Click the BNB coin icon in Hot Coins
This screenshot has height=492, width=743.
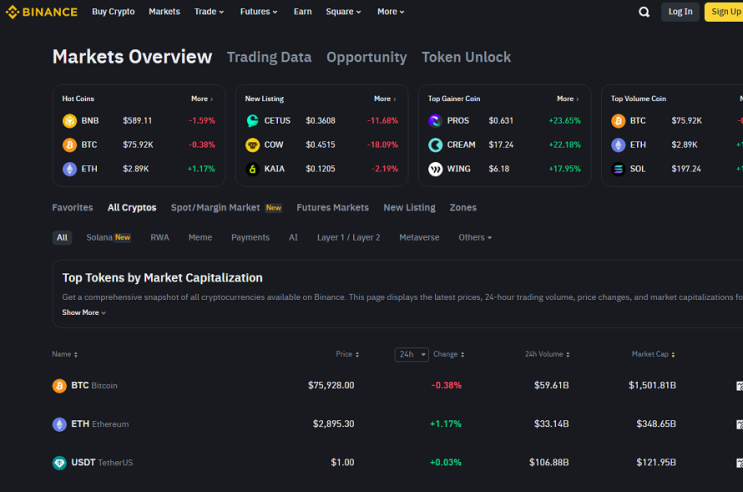[70, 121]
